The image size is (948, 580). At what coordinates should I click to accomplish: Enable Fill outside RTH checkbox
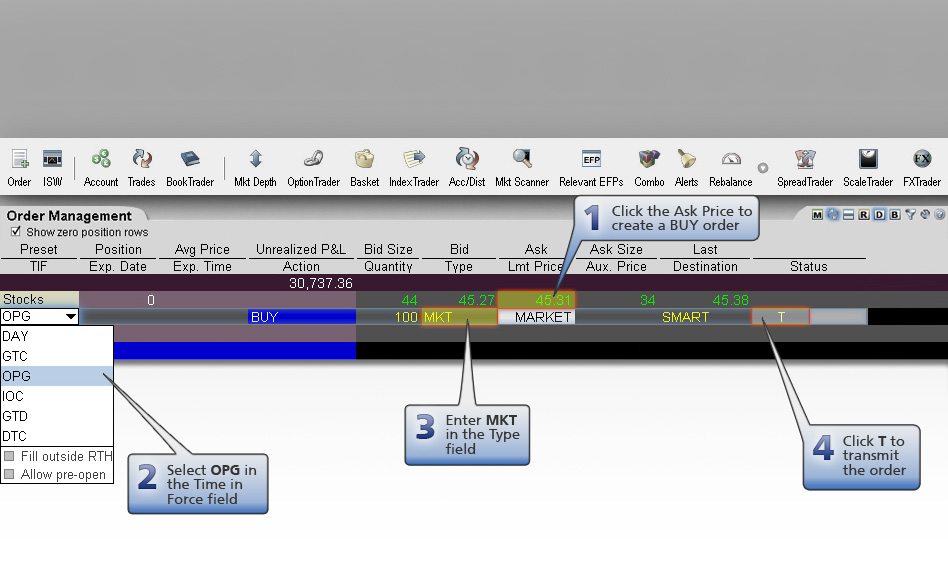coord(9,456)
